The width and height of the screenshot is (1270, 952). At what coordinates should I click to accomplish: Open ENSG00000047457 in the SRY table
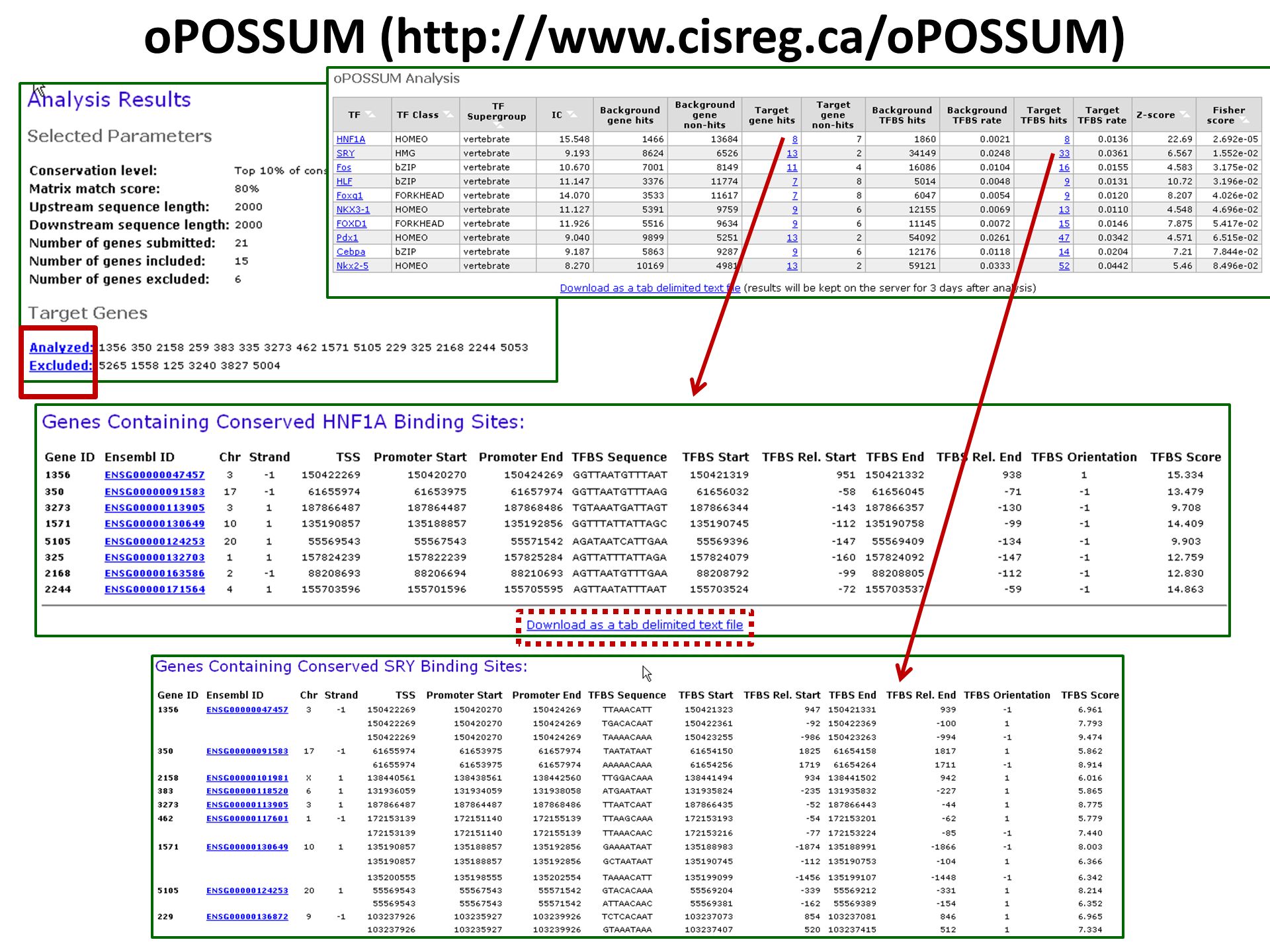point(247,710)
